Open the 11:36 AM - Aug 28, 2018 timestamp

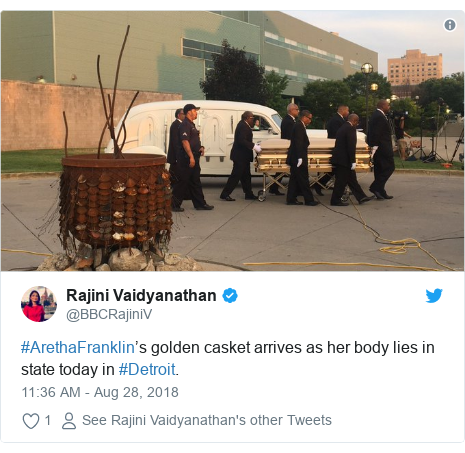coord(100,392)
